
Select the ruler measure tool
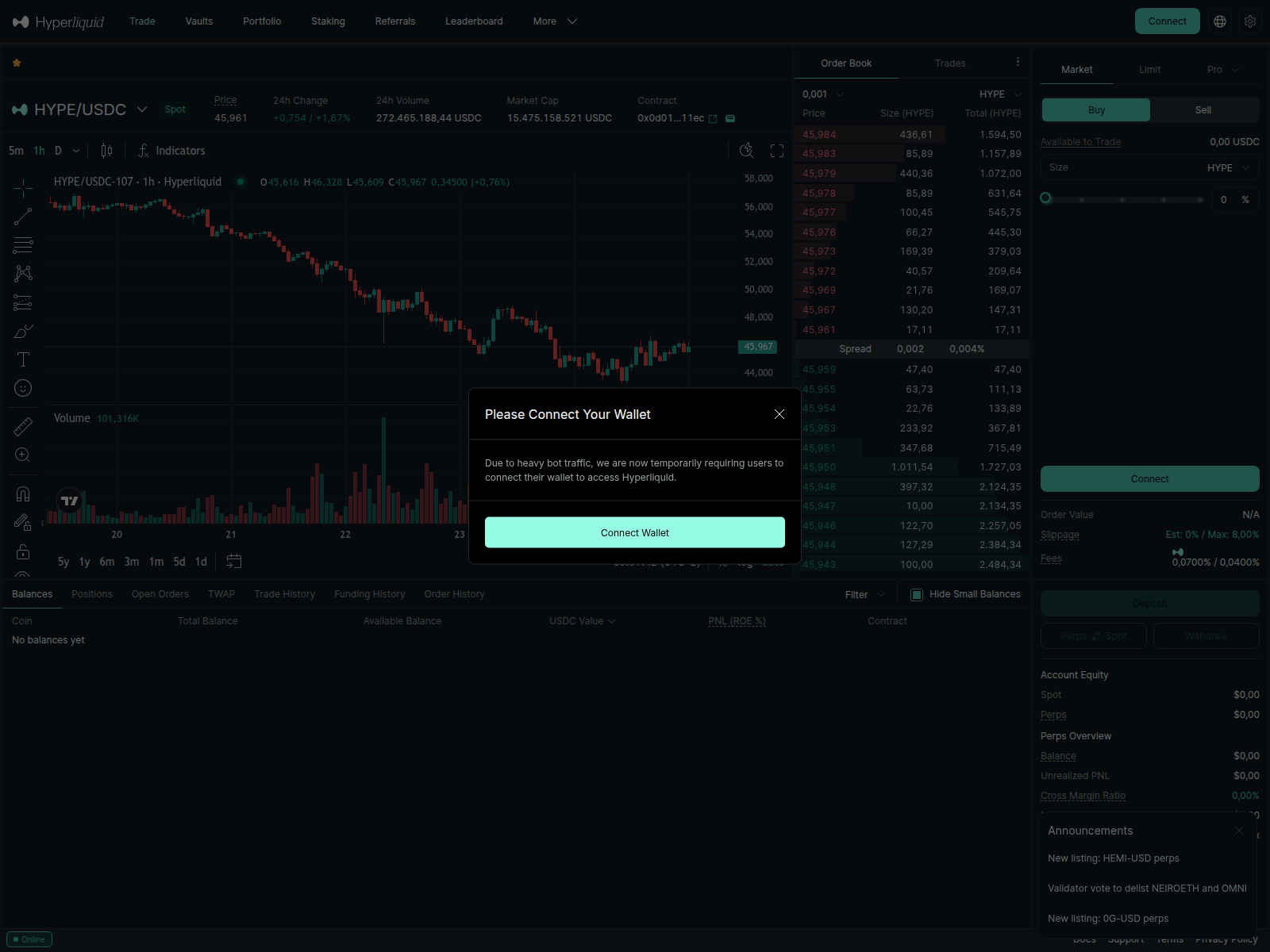point(23,427)
